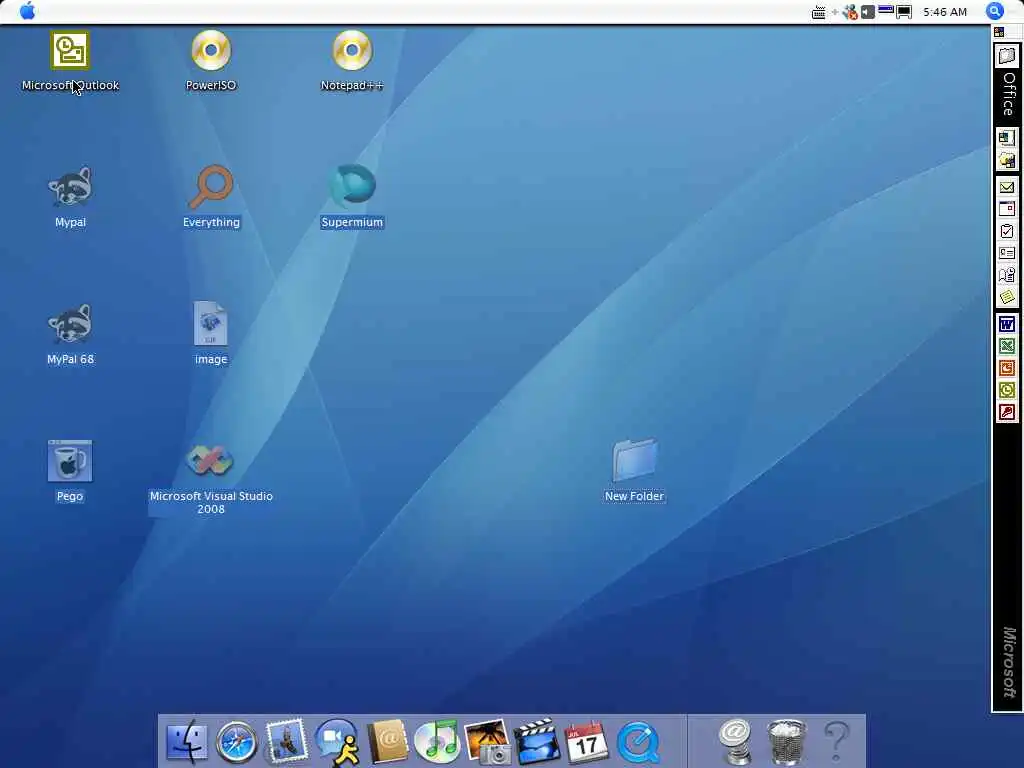Click New Task clipboard on Office bar
1024x768 pixels.
point(1006,231)
